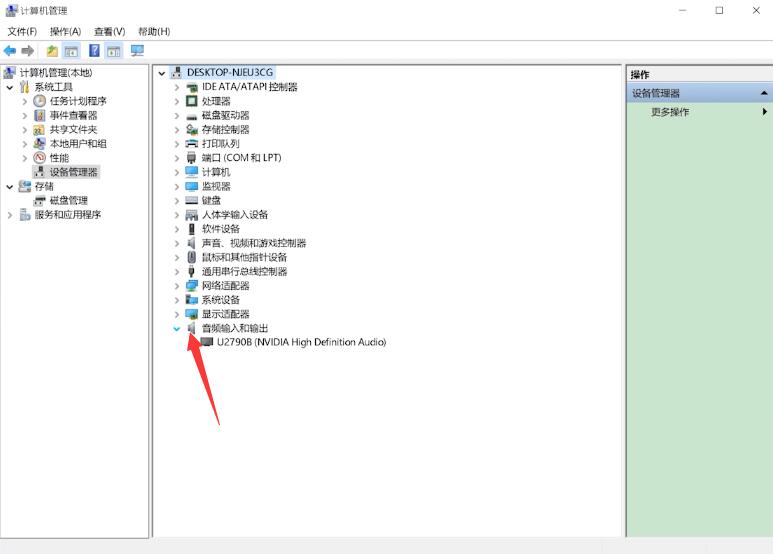Viewport: 773px width, 554px height.
Task: Select 设备管理器 in the left tree
Action: (73, 172)
